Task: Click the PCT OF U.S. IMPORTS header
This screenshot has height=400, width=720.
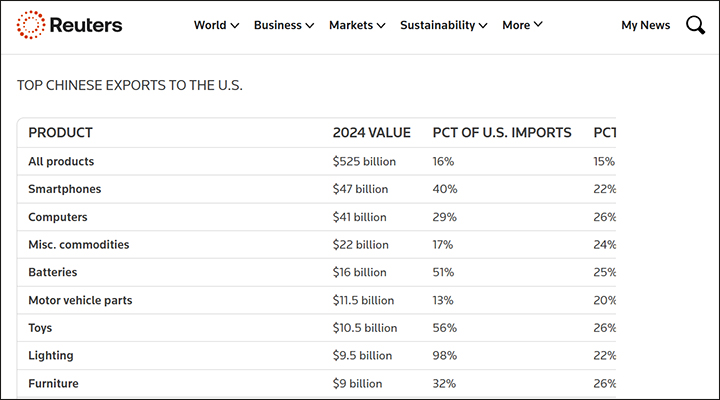Action: (x=502, y=133)
